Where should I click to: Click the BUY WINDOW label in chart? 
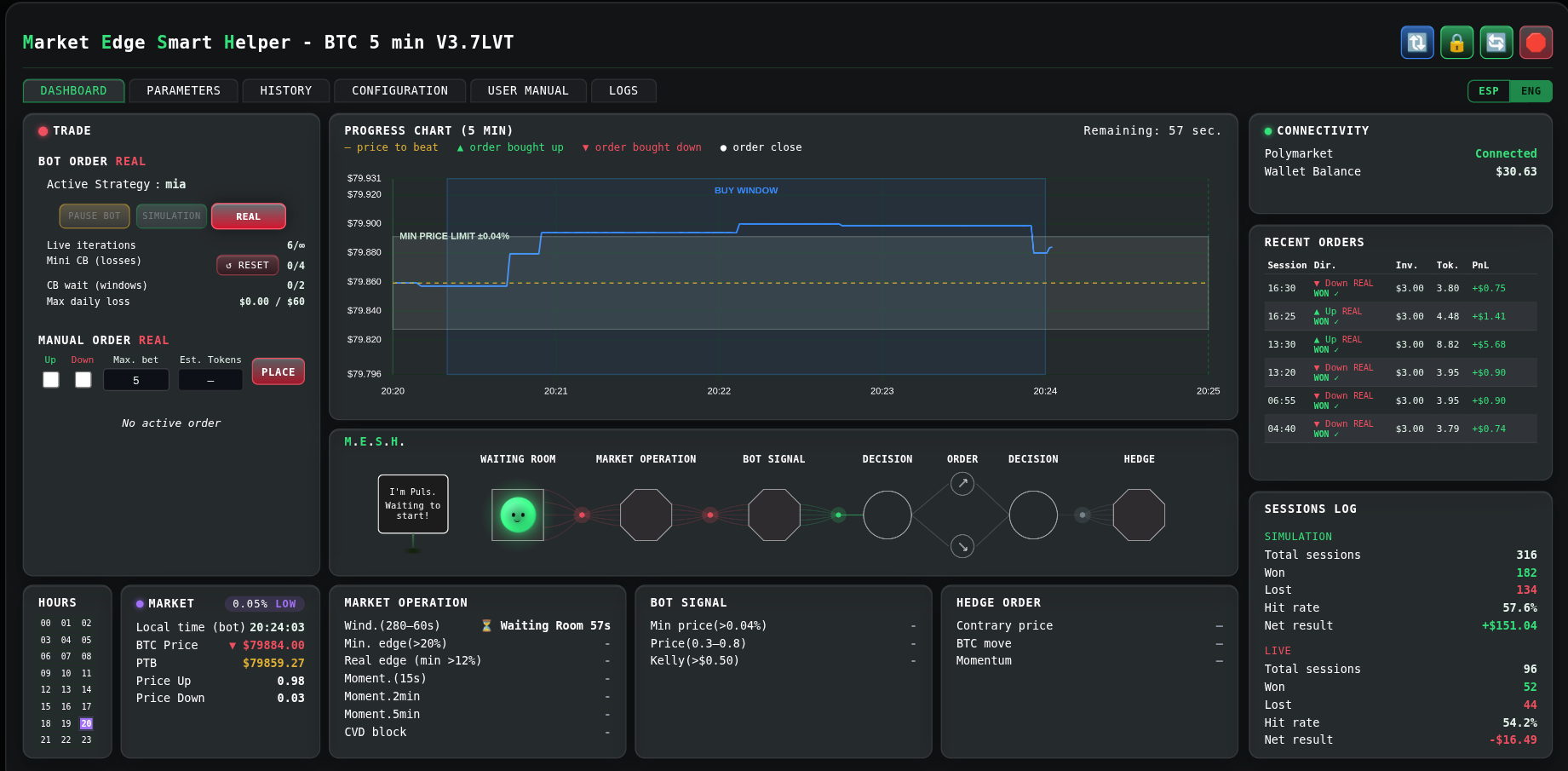[746, 191]
